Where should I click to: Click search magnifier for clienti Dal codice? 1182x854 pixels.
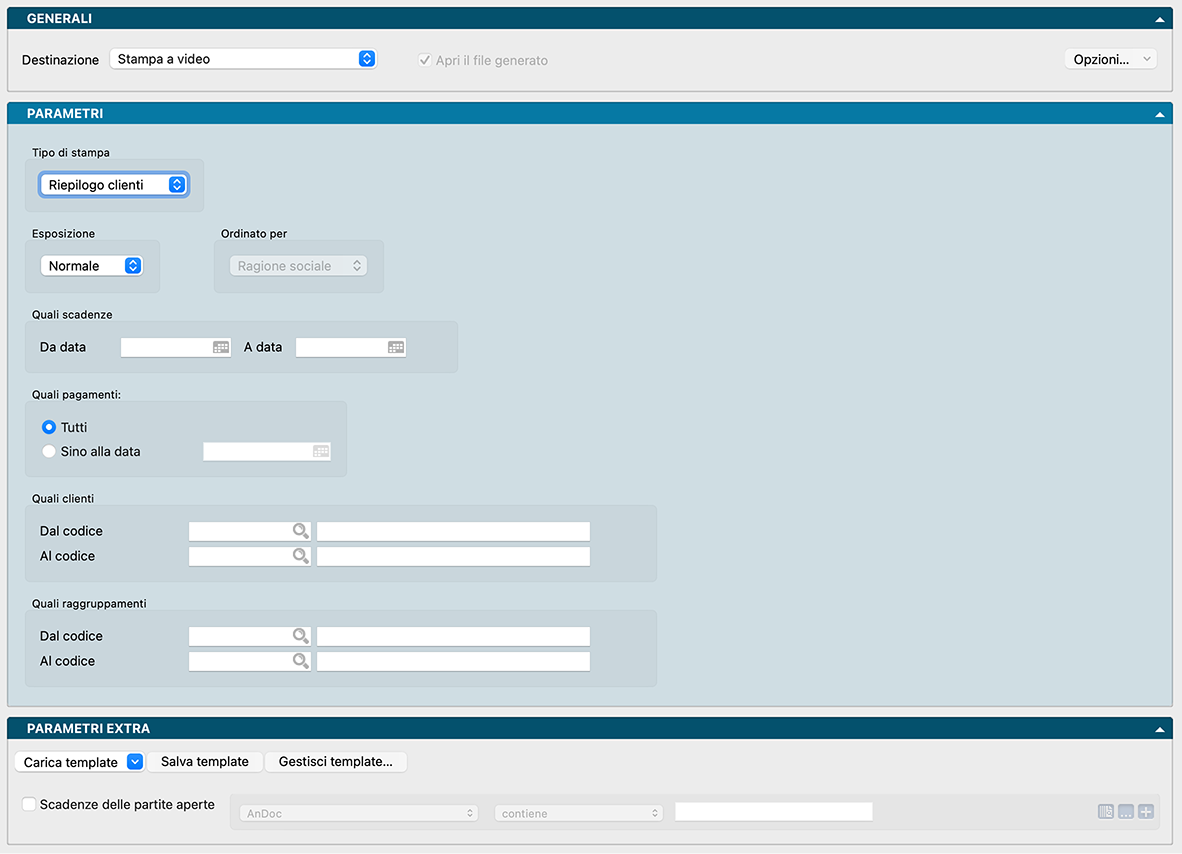(x=300, y=531)
